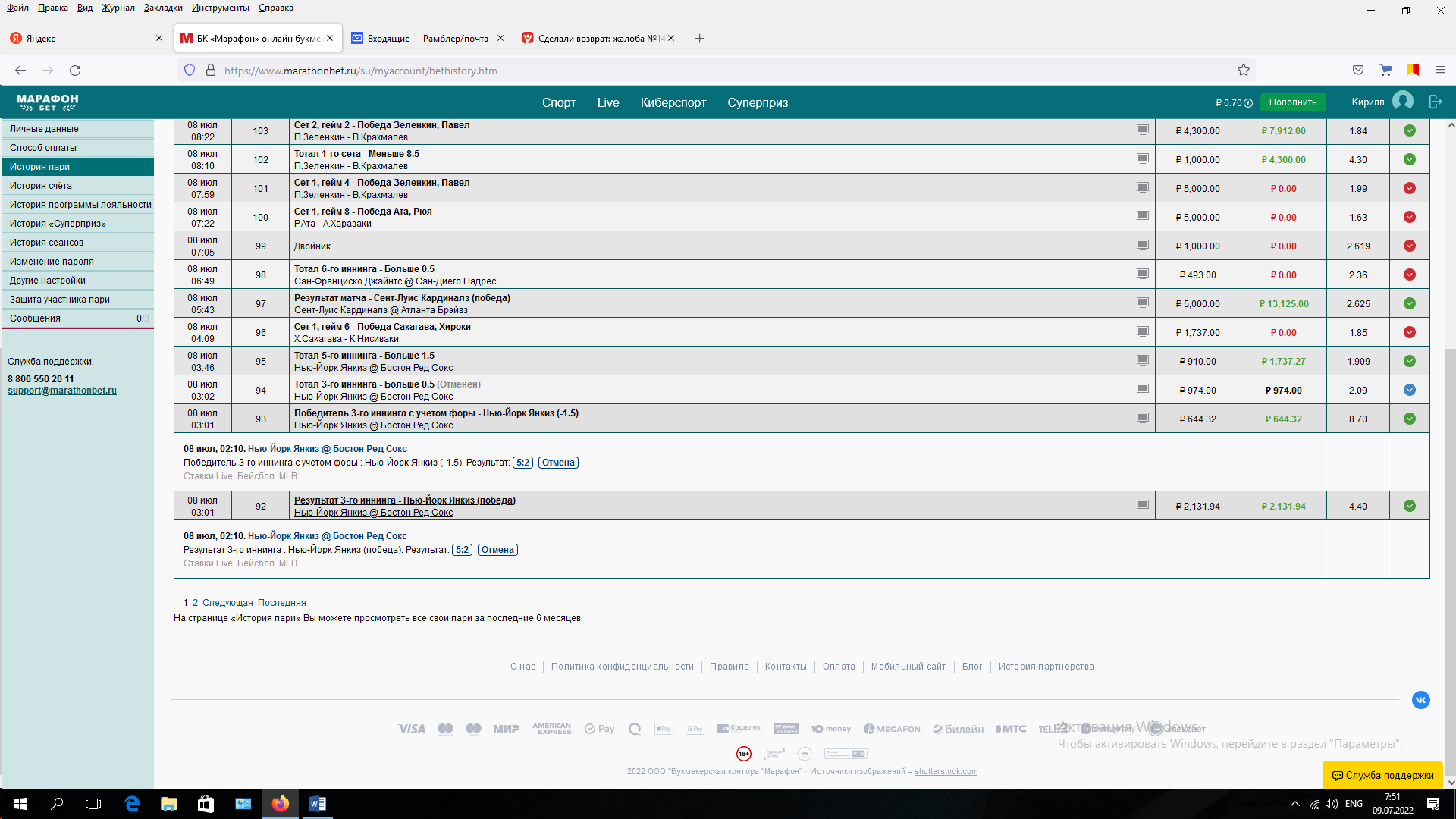Go to the Следующая page link
Viewport: 1456px width, 819px height.
pyautogui.click(x=227, y=603)
